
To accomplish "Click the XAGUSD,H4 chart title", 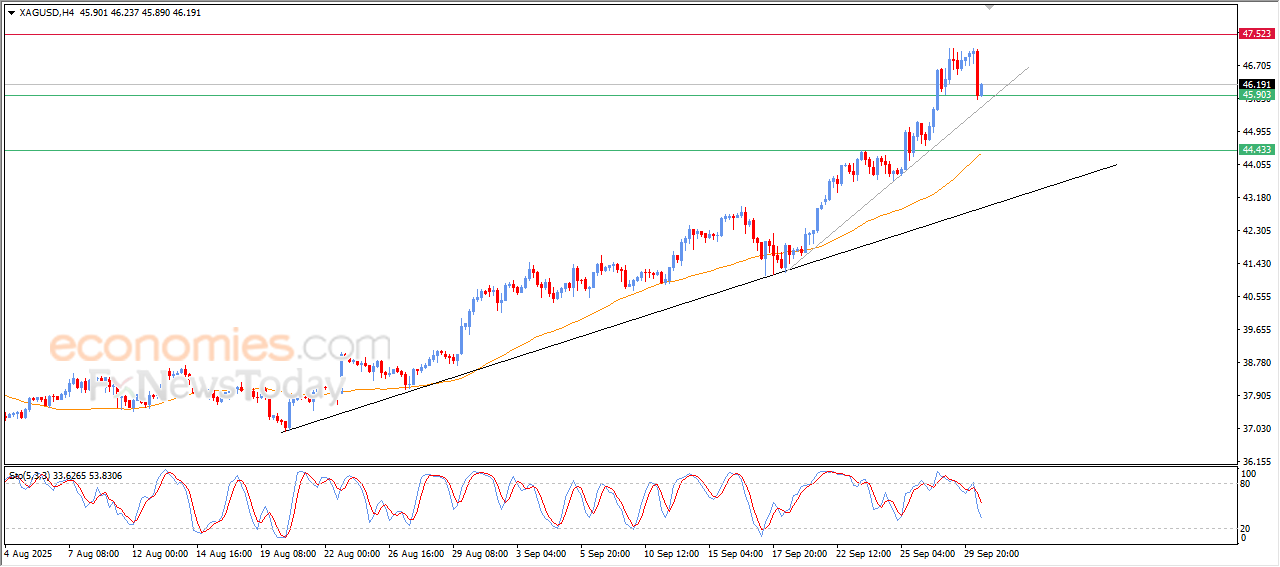I will 46,13.
